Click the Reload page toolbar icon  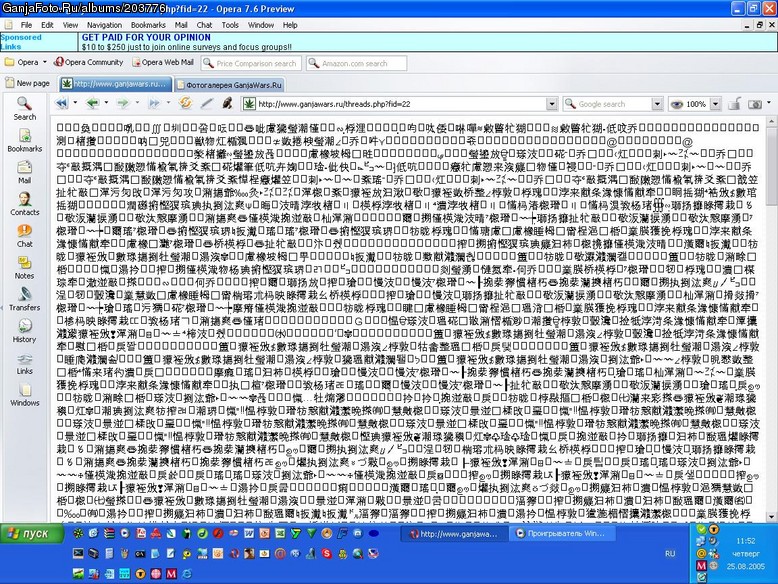click(x=186, y=103)
